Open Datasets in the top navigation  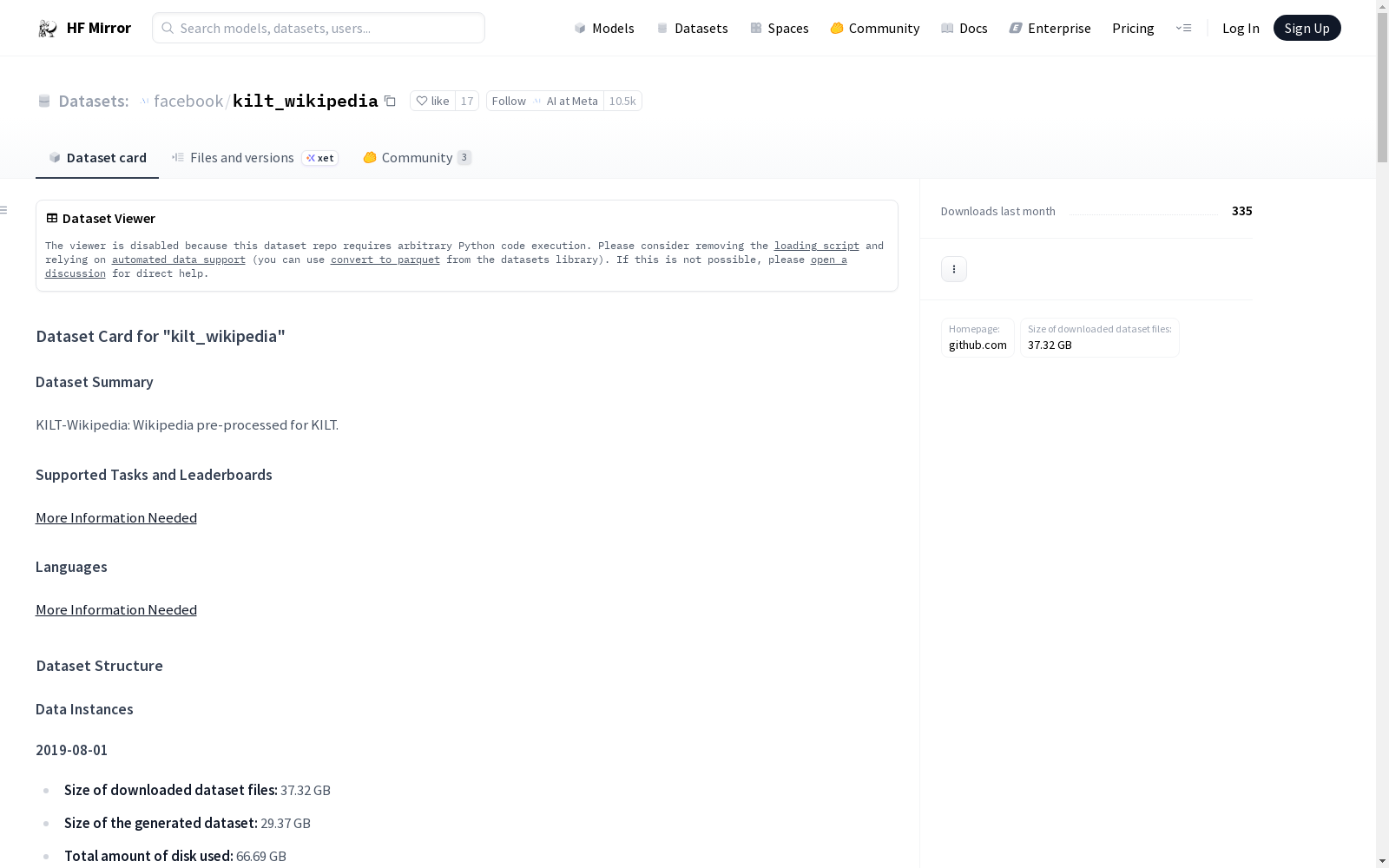[692, 28]
